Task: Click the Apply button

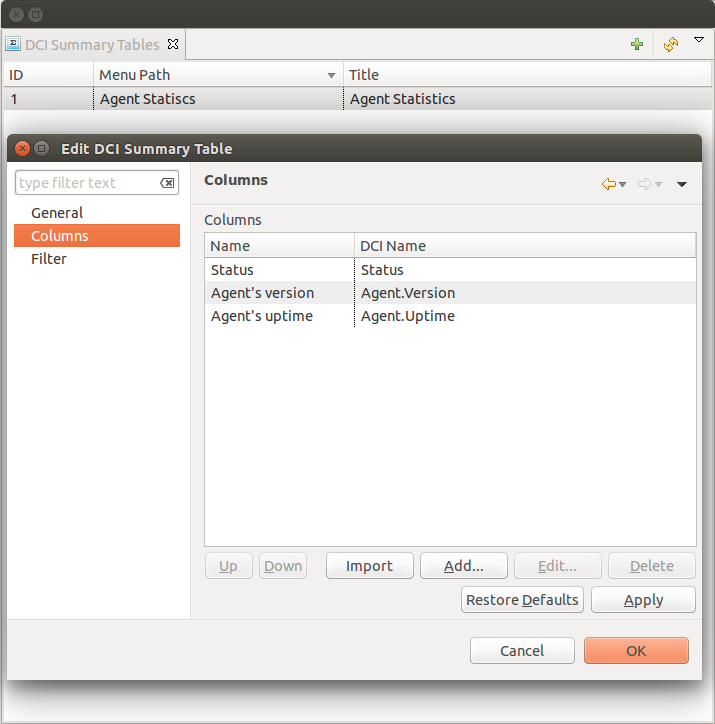Action: pos(643,600)
